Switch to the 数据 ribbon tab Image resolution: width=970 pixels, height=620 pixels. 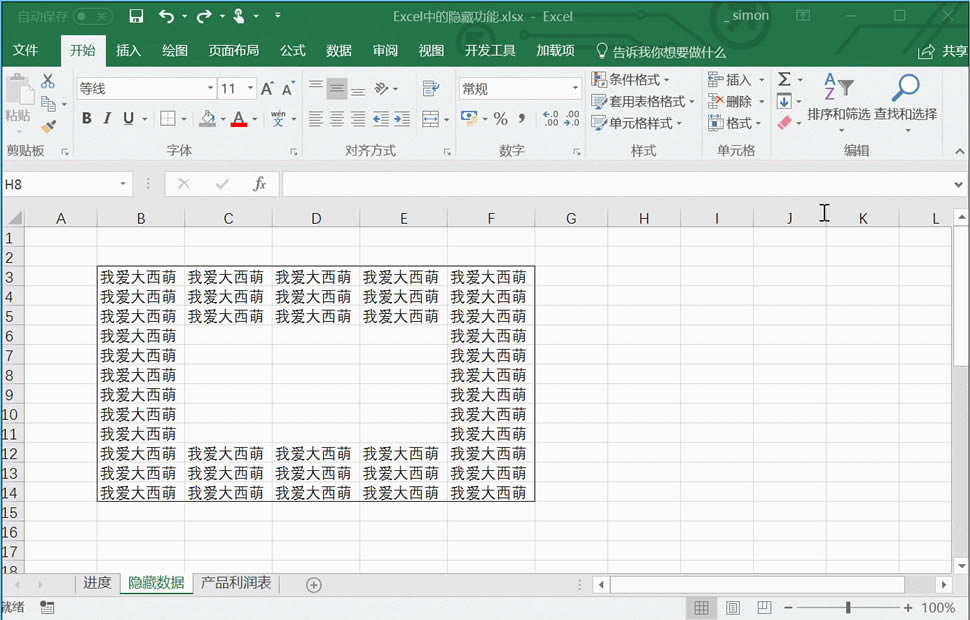point(337,50)
